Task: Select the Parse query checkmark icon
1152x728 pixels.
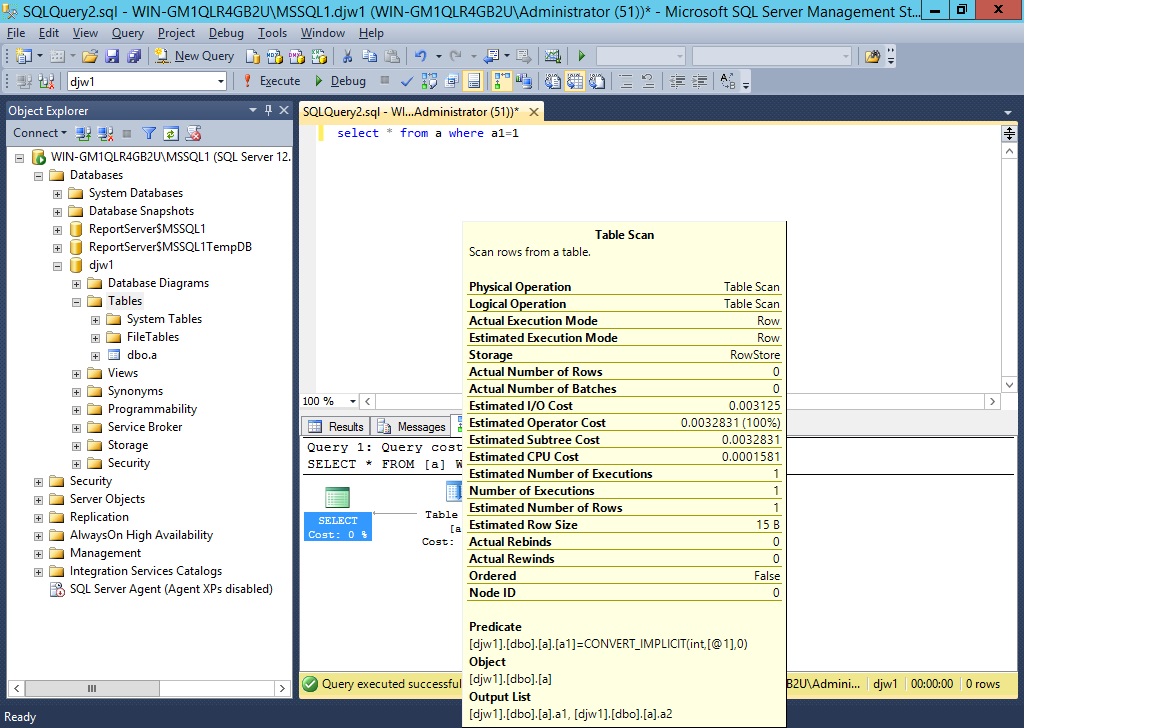Action: (407, 81)
